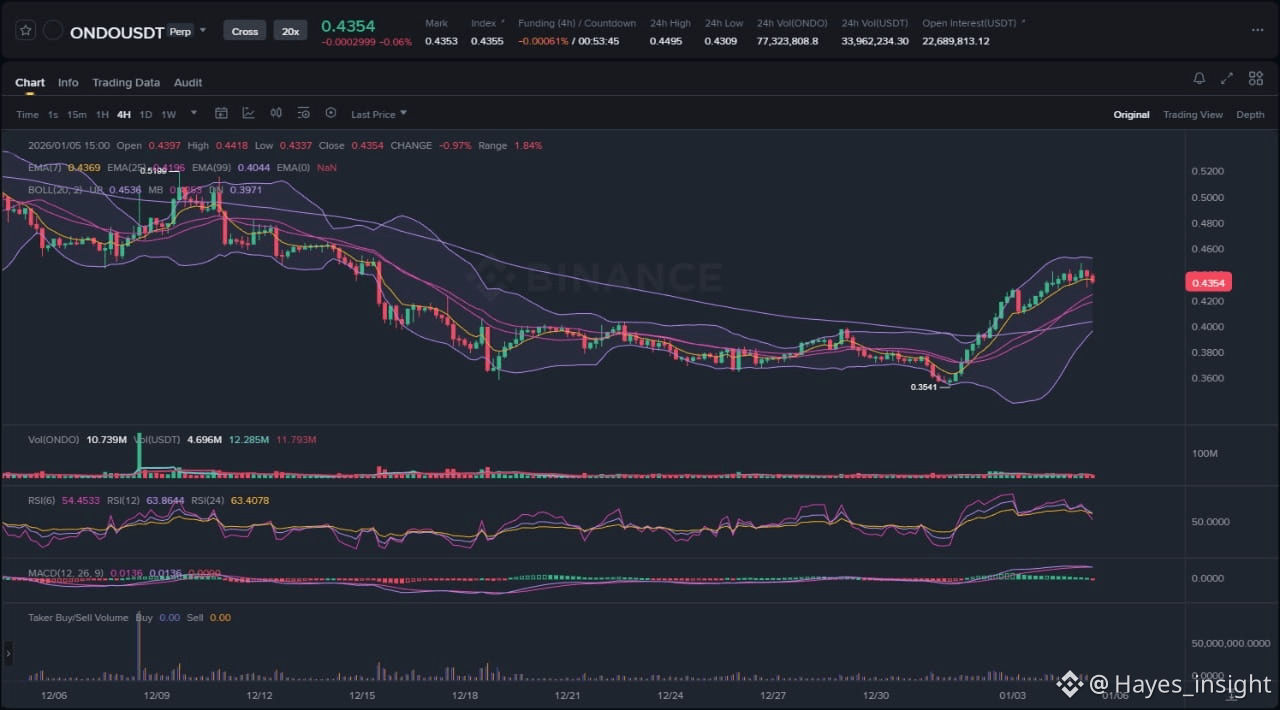Expand more timeframes dropdown arrow
The height and width of the screenshot is (710, 1280).
(194, 113)
